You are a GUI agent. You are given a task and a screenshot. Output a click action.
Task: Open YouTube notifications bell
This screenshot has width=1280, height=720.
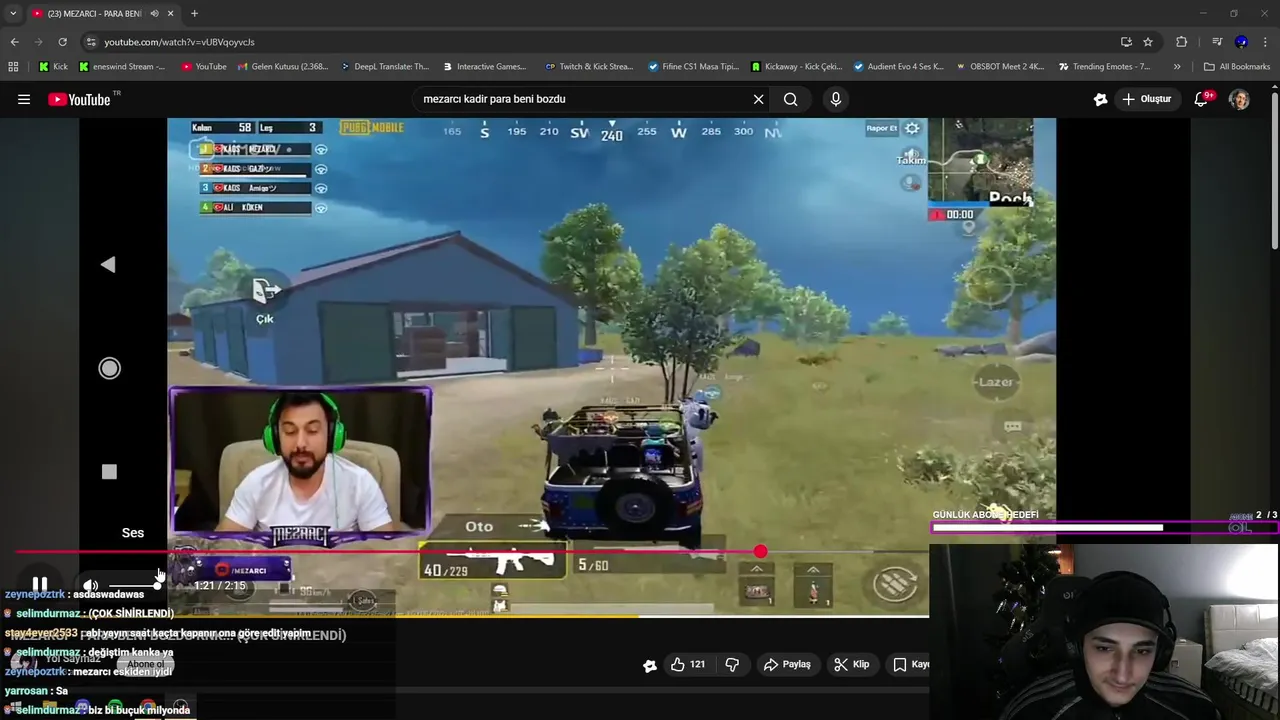coord(1203,99)
